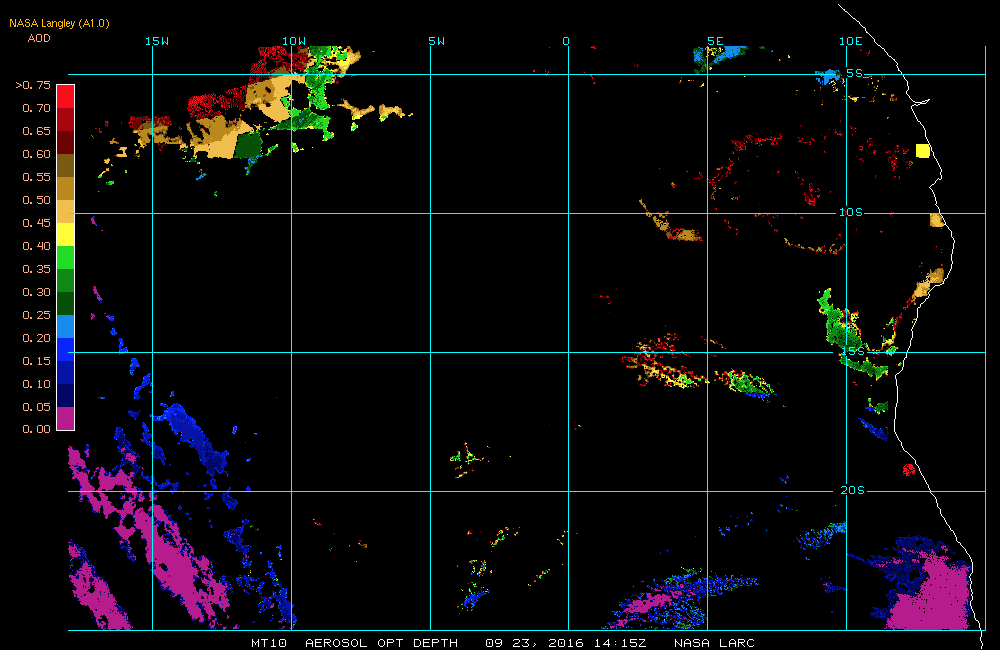Click the 0.30 legend value label
The width and height of the screenshot is (1000, 650).
[x=36, y=292]
